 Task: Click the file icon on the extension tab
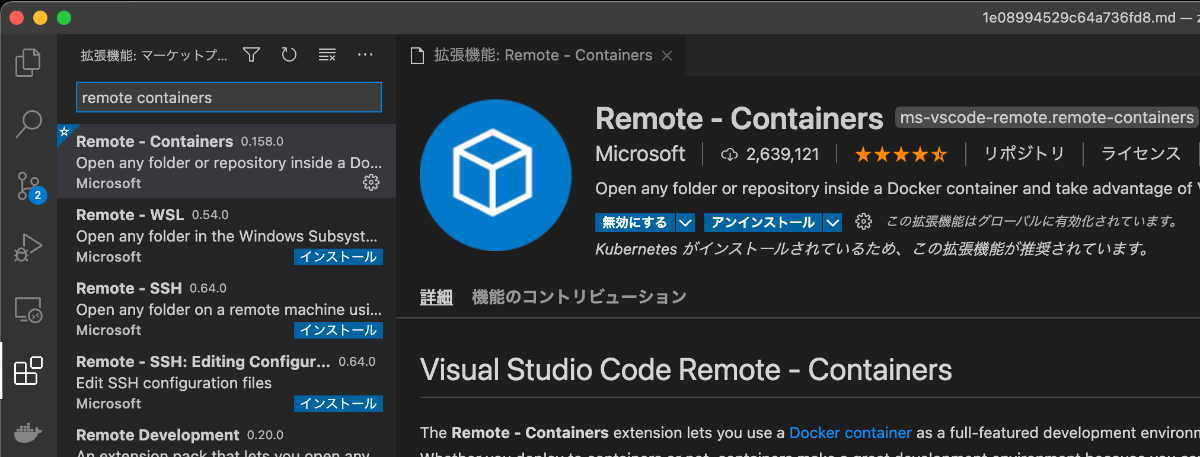point(417,55)
